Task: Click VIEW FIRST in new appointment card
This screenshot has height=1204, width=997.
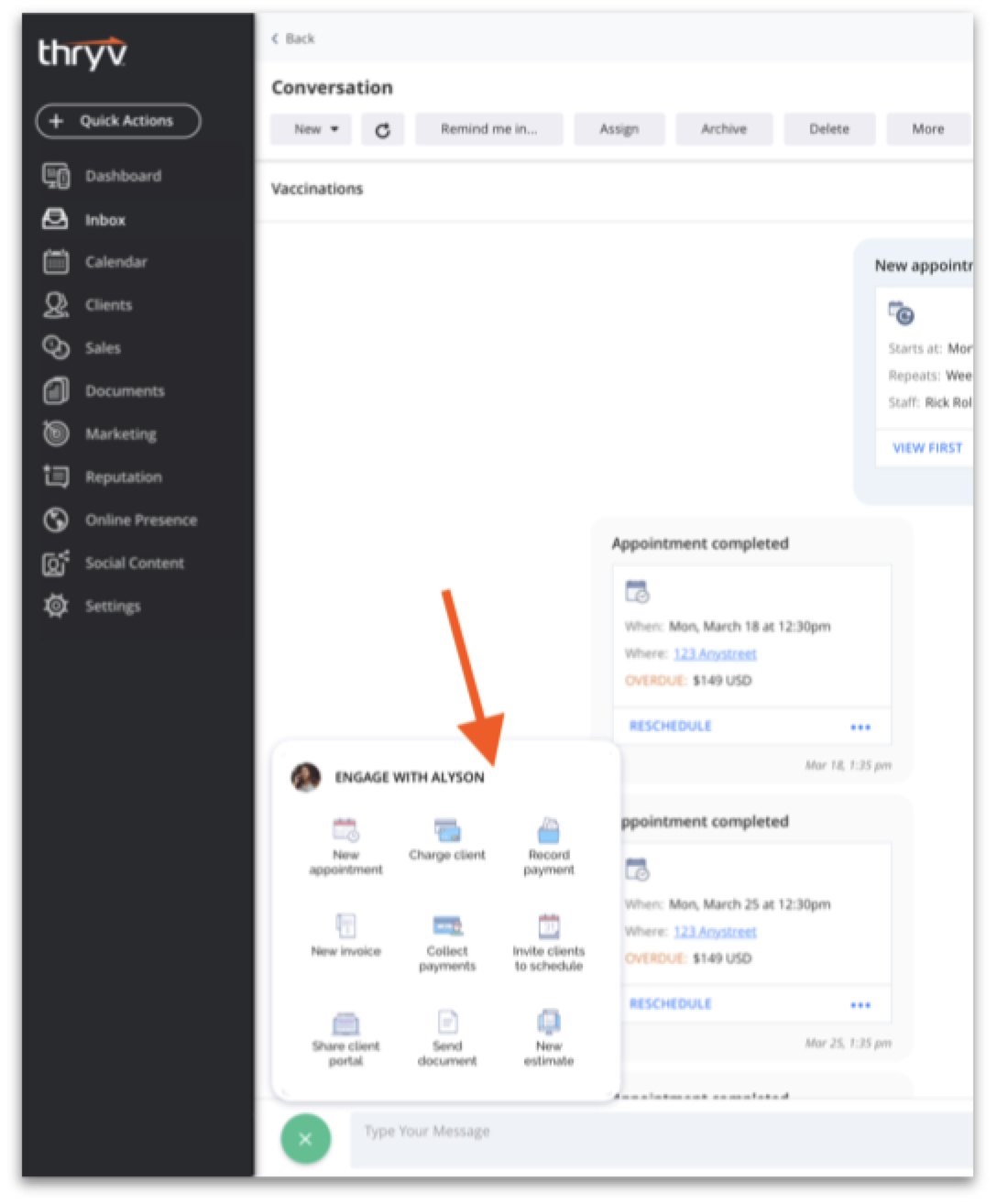Action: (x=927, y=448)
